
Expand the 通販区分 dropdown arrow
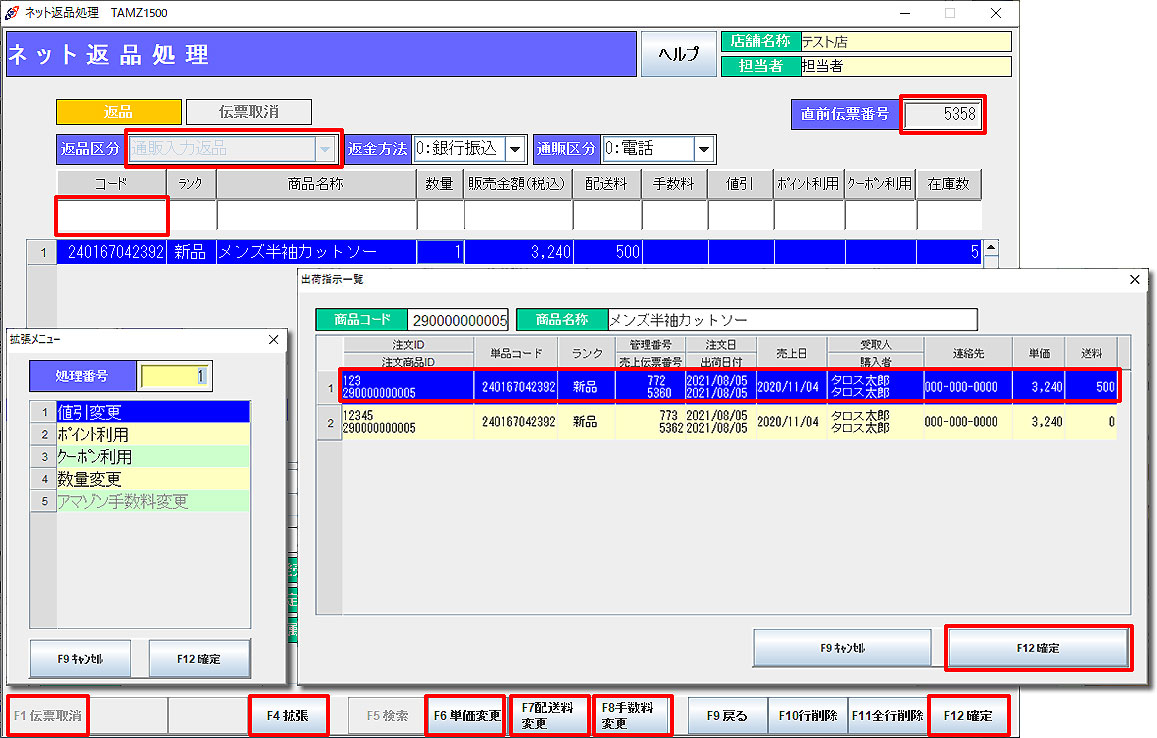(705, 149)
